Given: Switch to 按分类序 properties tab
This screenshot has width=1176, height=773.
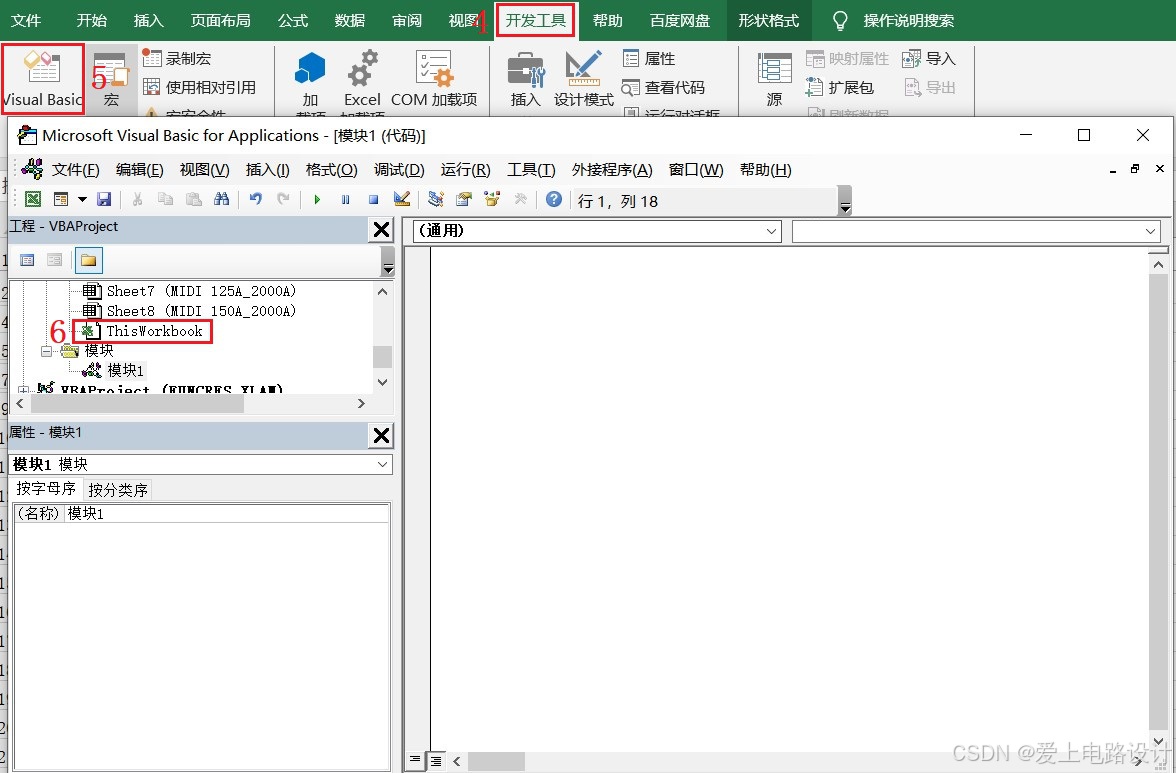Looking at the screenshot, I should pos(118,490).
